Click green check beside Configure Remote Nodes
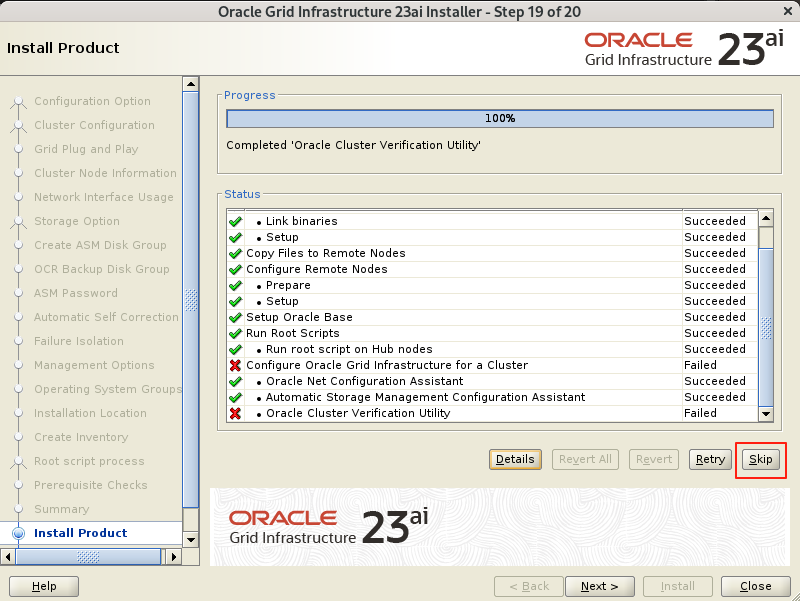Image resolution: width=800 pixels, height=601 pixels. tap(235, 269)
